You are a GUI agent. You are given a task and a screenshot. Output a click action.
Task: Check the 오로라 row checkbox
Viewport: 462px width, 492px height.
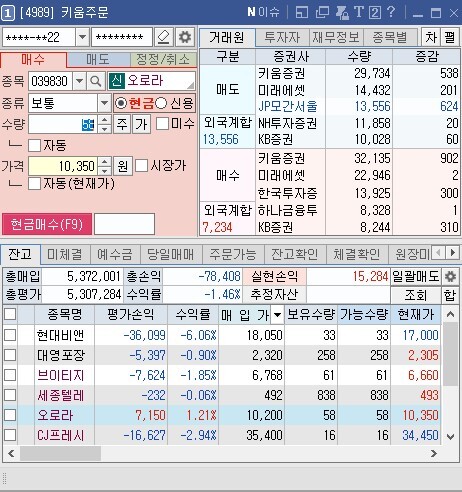[x=10, y=415]
